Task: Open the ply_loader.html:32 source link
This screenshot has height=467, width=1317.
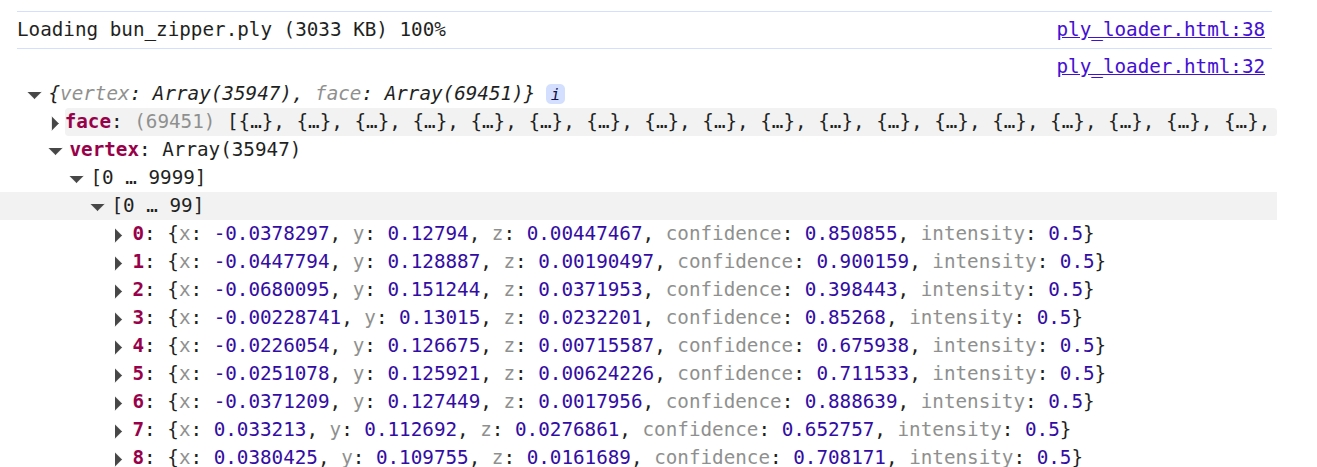Action: (x=1160, y=67)
